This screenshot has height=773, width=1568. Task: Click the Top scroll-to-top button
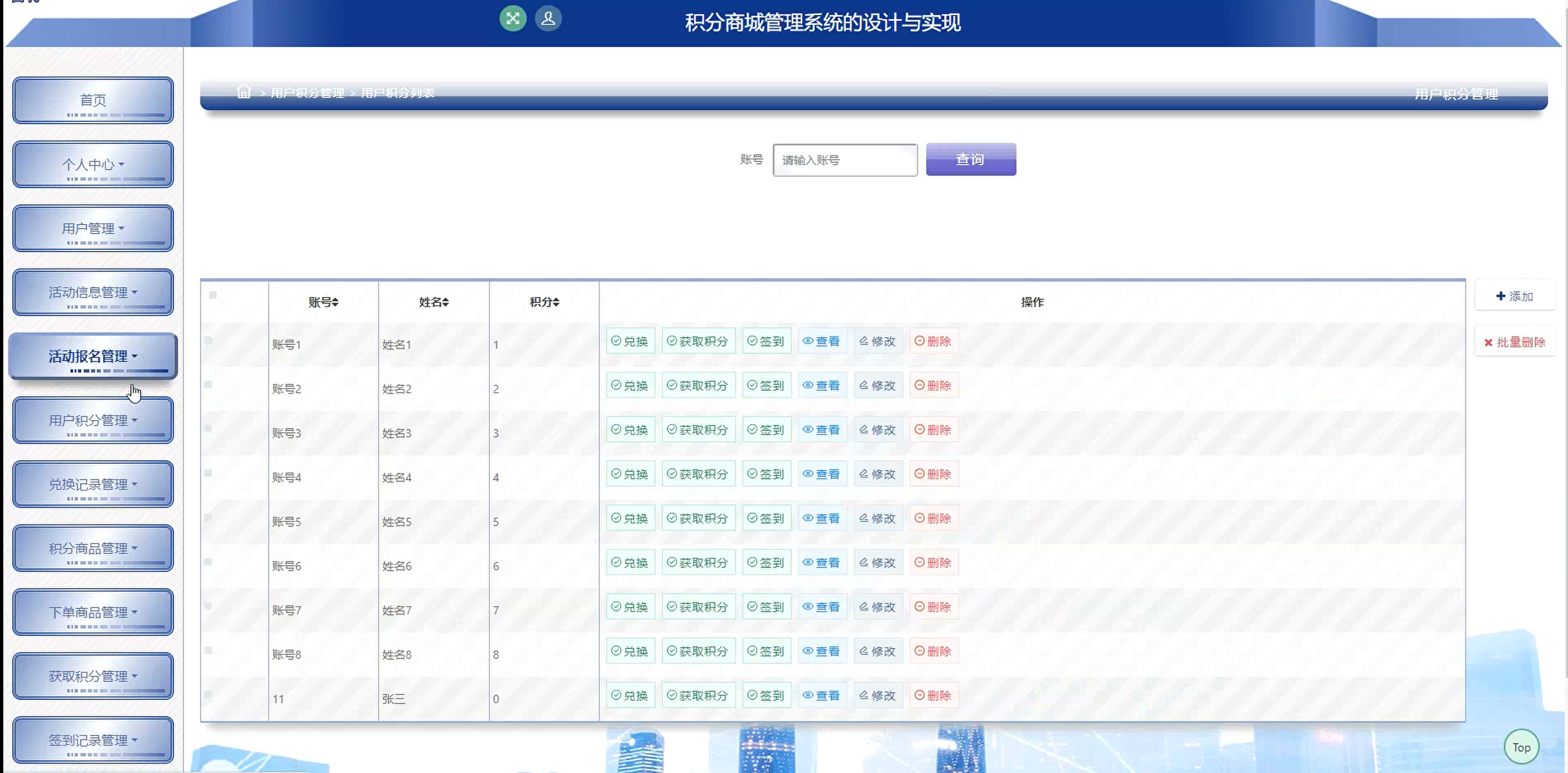coord(1521,747)
